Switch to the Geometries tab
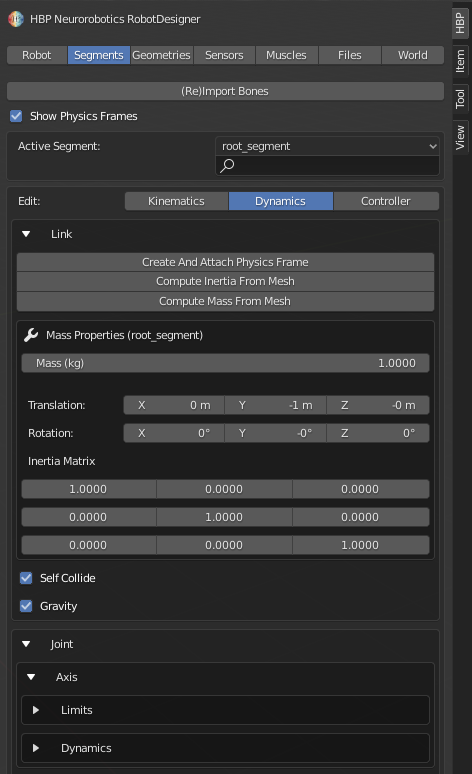This screenshot has height=774, width=472. pyautogui.click(x=161, y=55)
